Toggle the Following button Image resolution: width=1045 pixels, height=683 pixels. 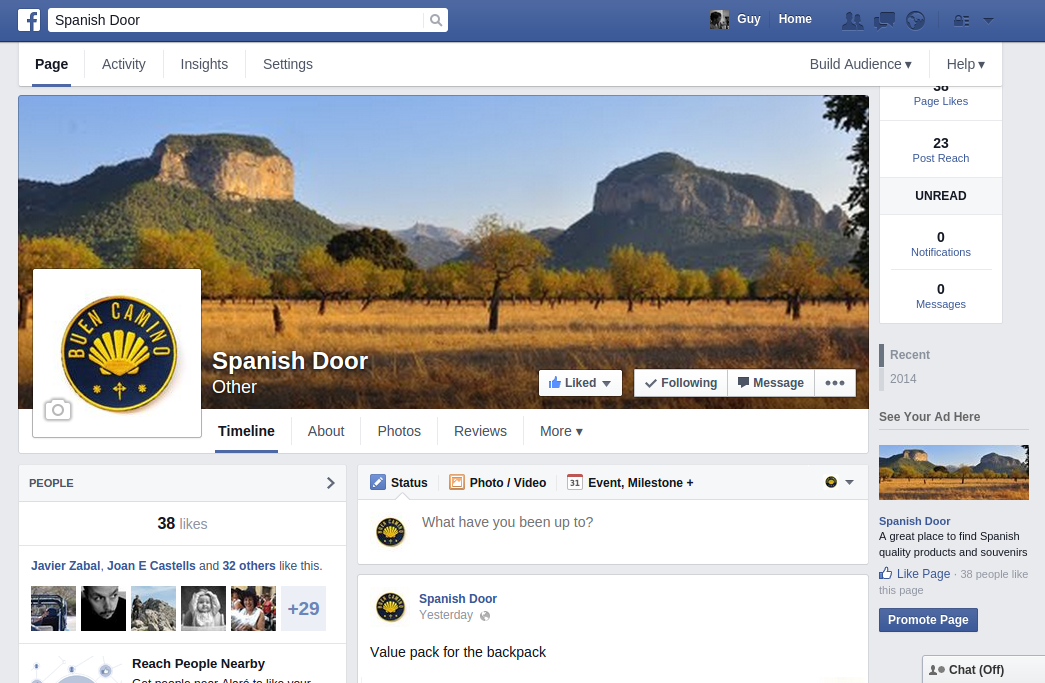(x=680, y=383)
